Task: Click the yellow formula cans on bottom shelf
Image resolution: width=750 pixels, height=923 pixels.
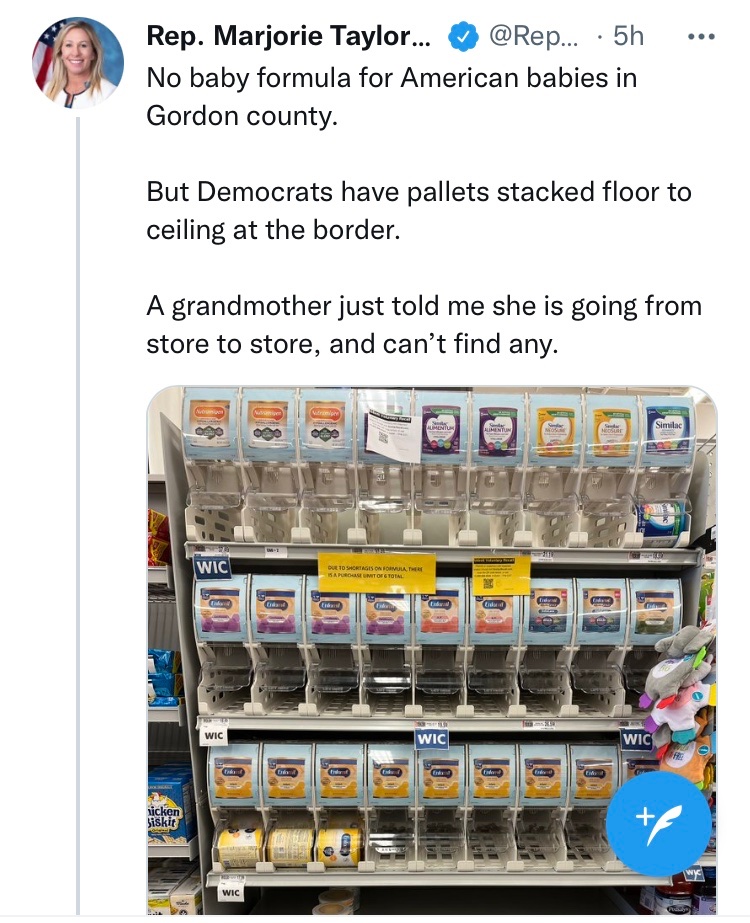Action: pos(289,846)
